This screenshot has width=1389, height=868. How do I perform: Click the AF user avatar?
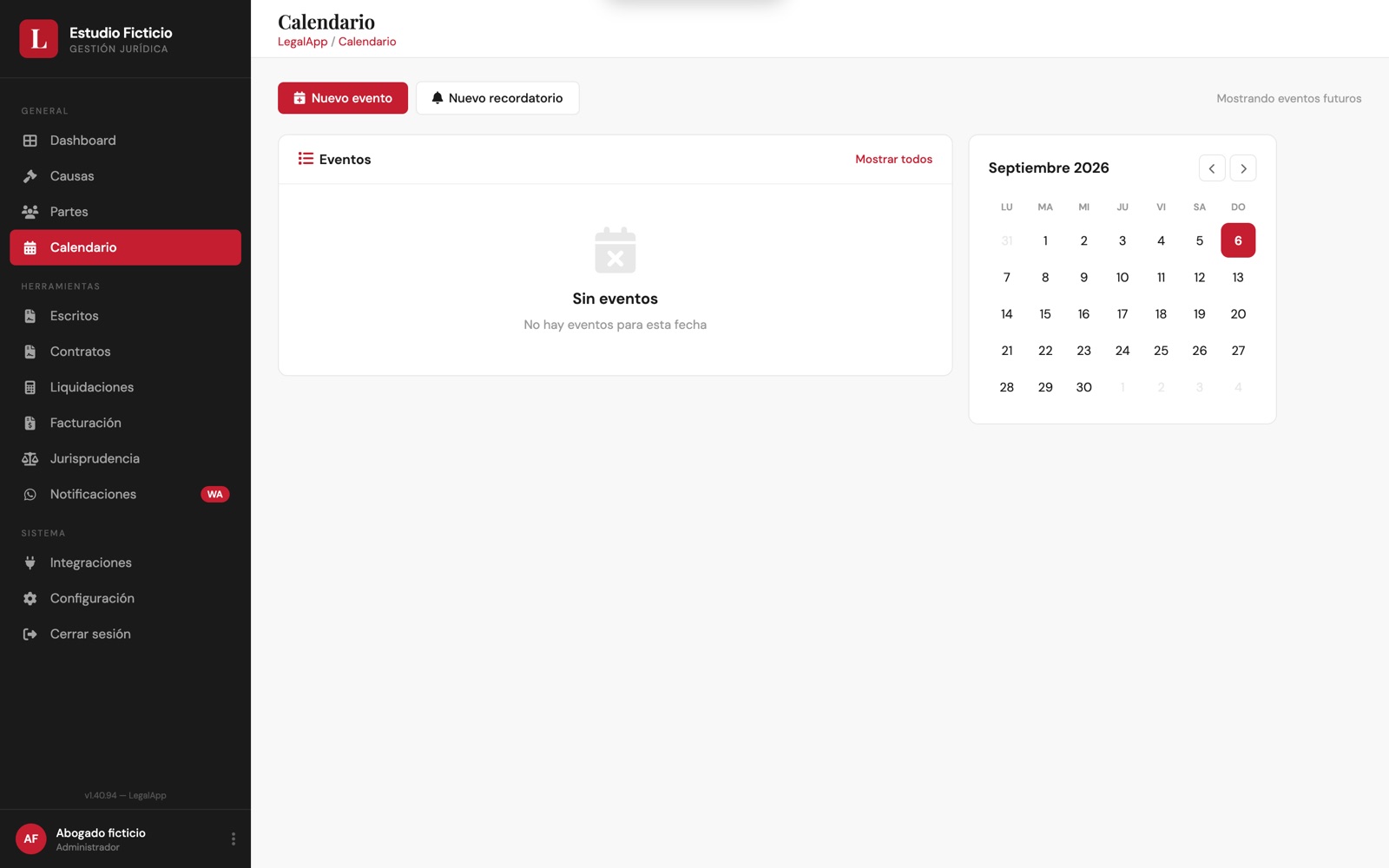pos(30,838)
